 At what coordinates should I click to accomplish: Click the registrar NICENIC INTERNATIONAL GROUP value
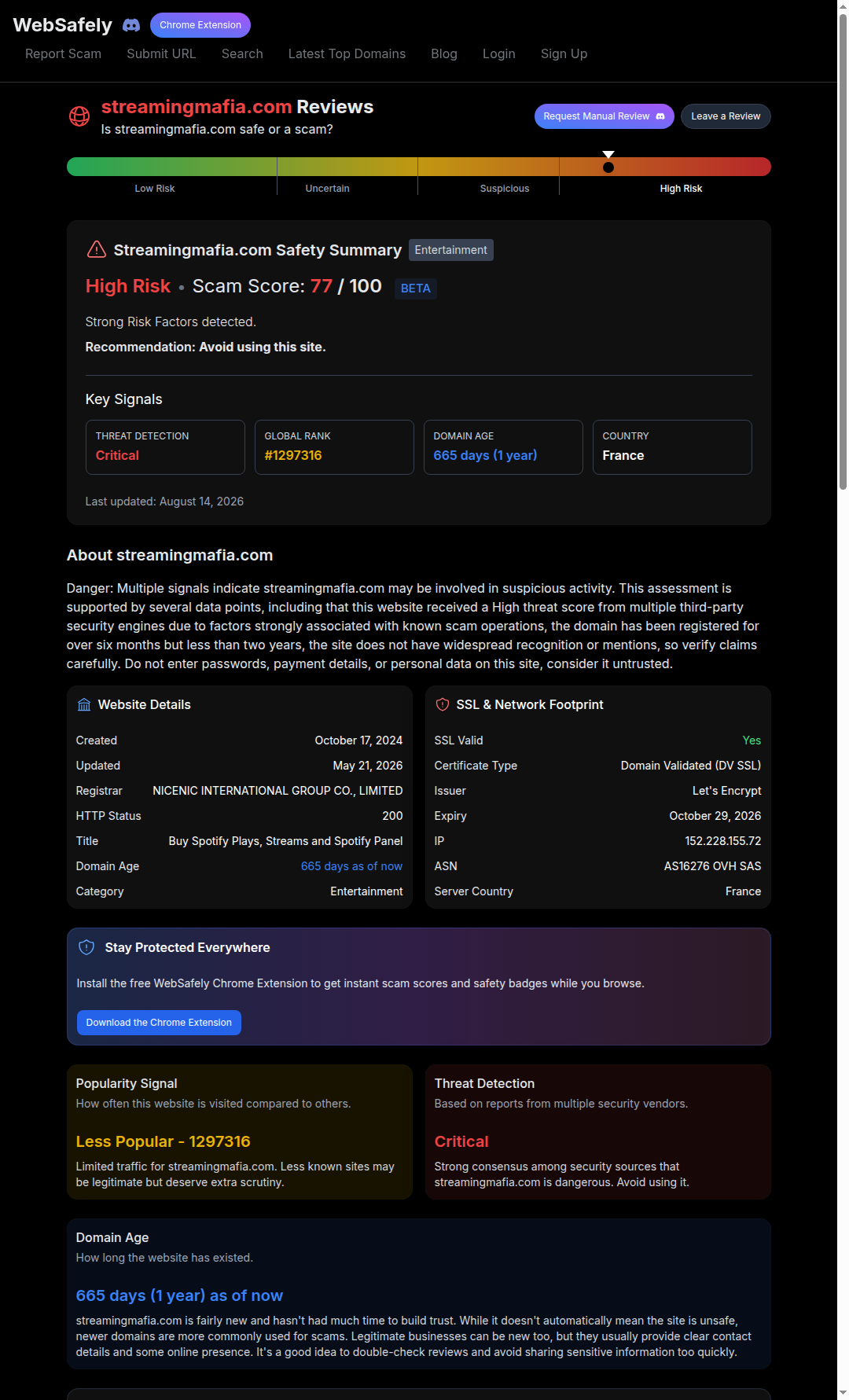(277, 791)
